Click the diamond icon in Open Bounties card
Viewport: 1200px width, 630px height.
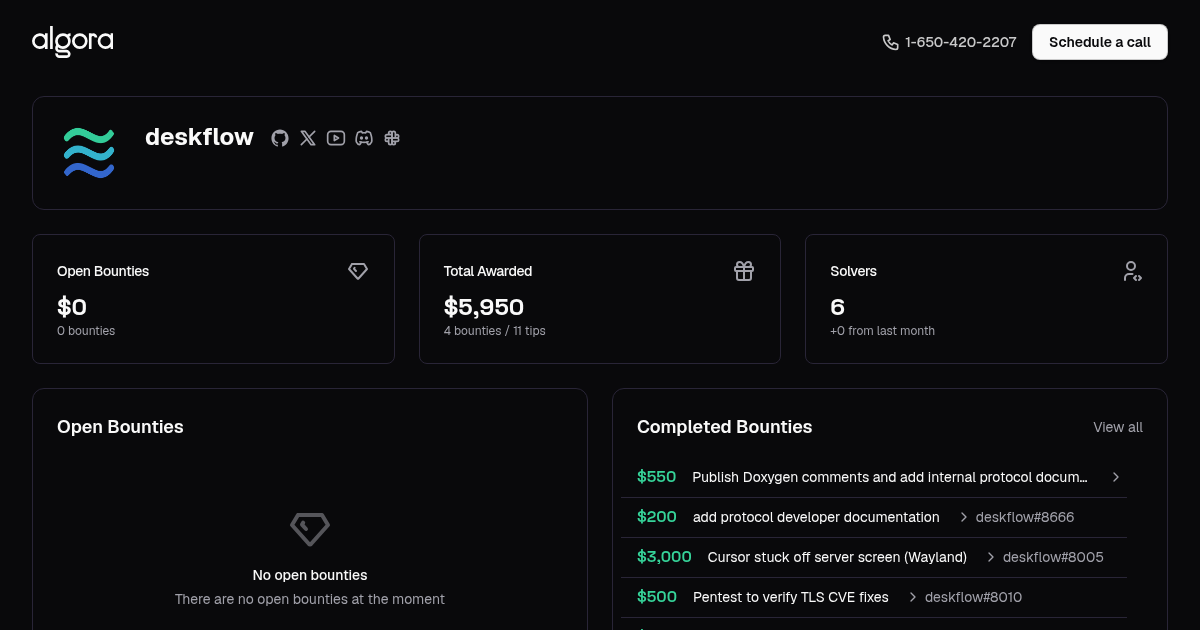point(358,271)
